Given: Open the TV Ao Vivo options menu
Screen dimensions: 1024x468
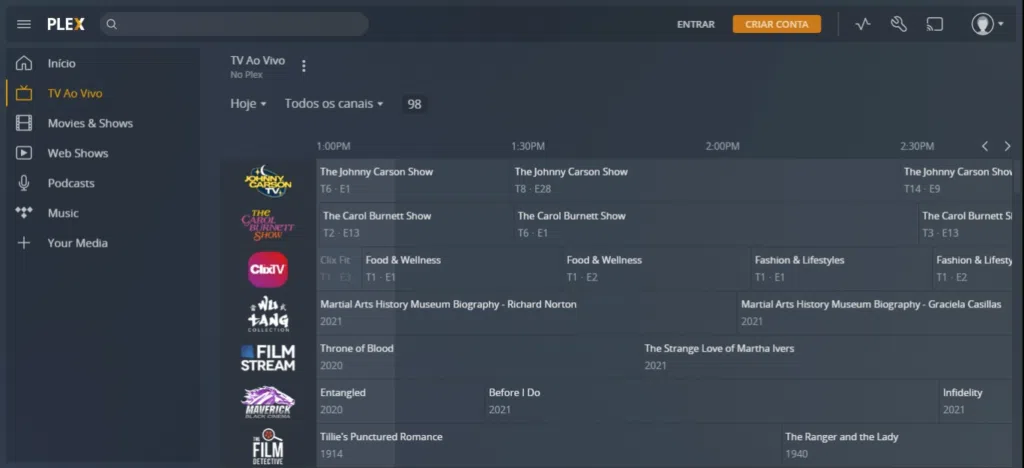Looking at the screenshot, I should 303,66.
